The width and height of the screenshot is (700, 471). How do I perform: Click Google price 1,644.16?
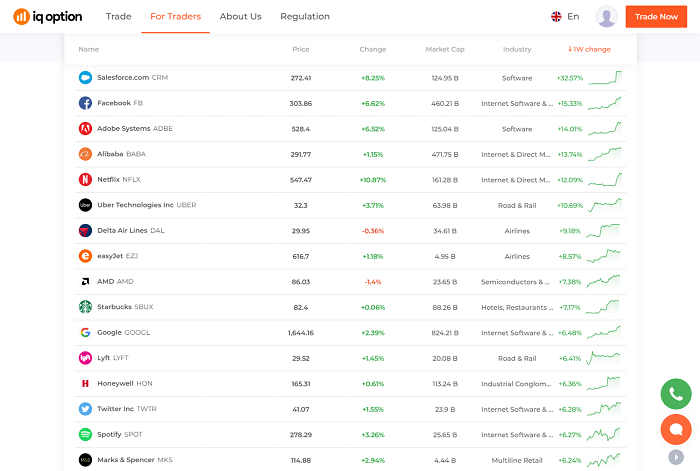click(301, 333)
